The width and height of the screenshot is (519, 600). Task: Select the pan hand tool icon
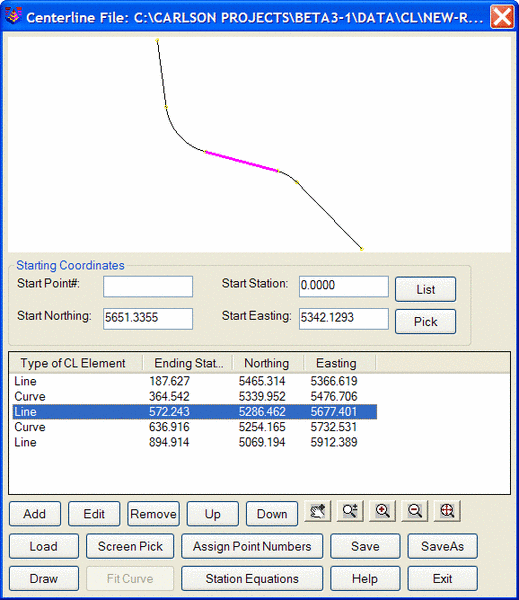(317, 511)
